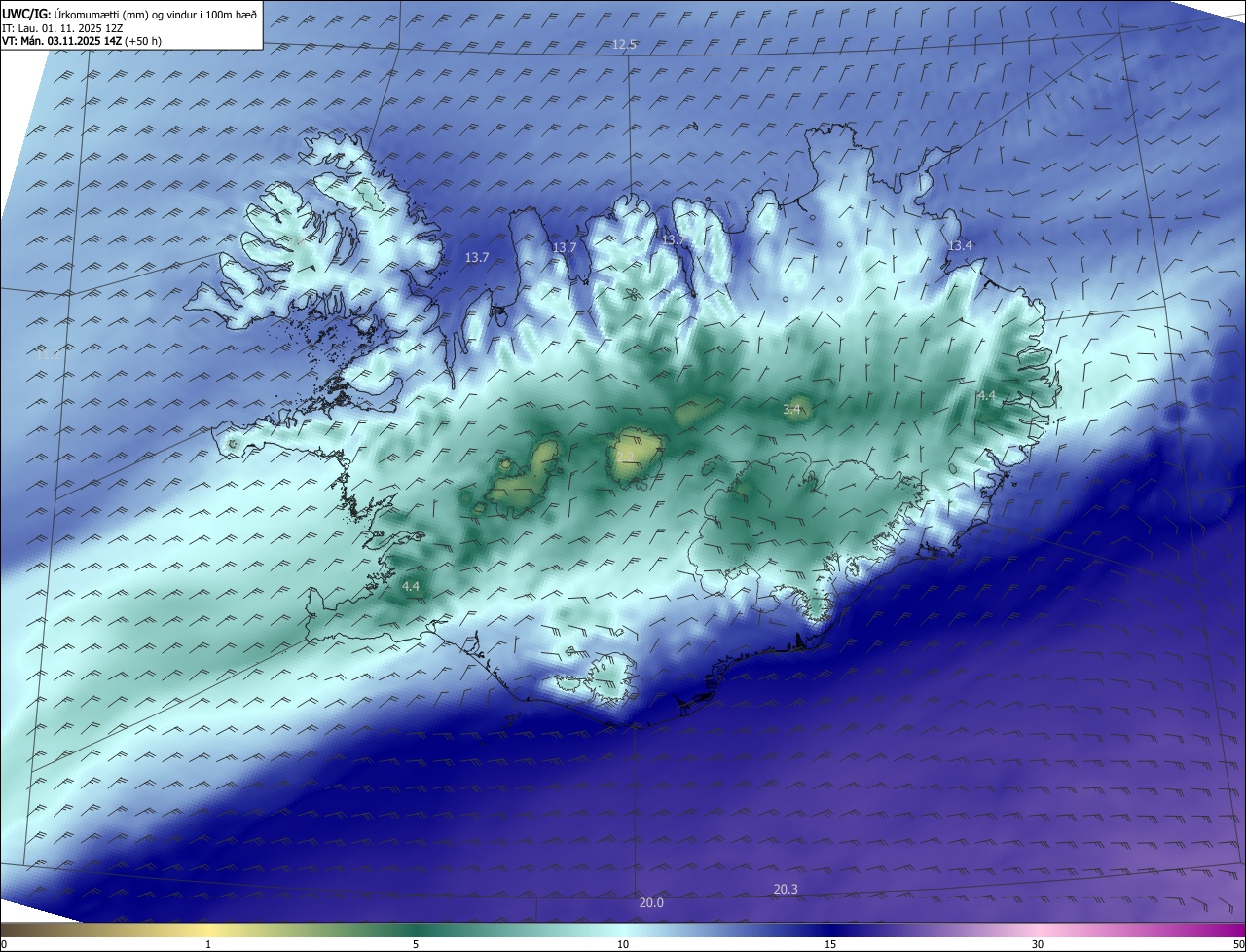Click the 3.4 value label on the map
The height and width of the screenshot is (952, 1246).
791,410
